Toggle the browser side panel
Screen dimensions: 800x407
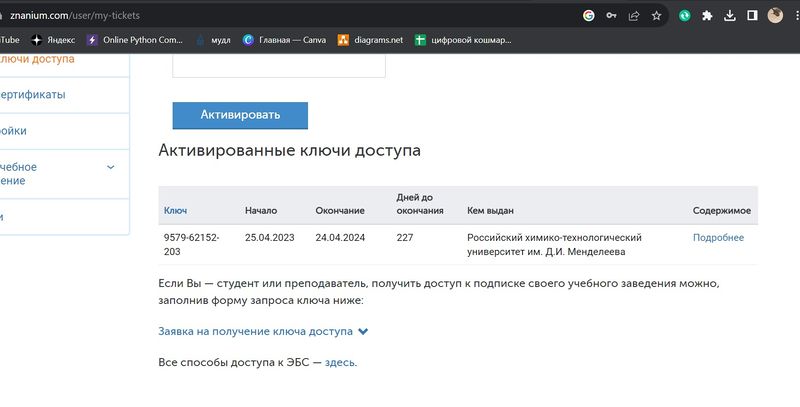[752, 16]
